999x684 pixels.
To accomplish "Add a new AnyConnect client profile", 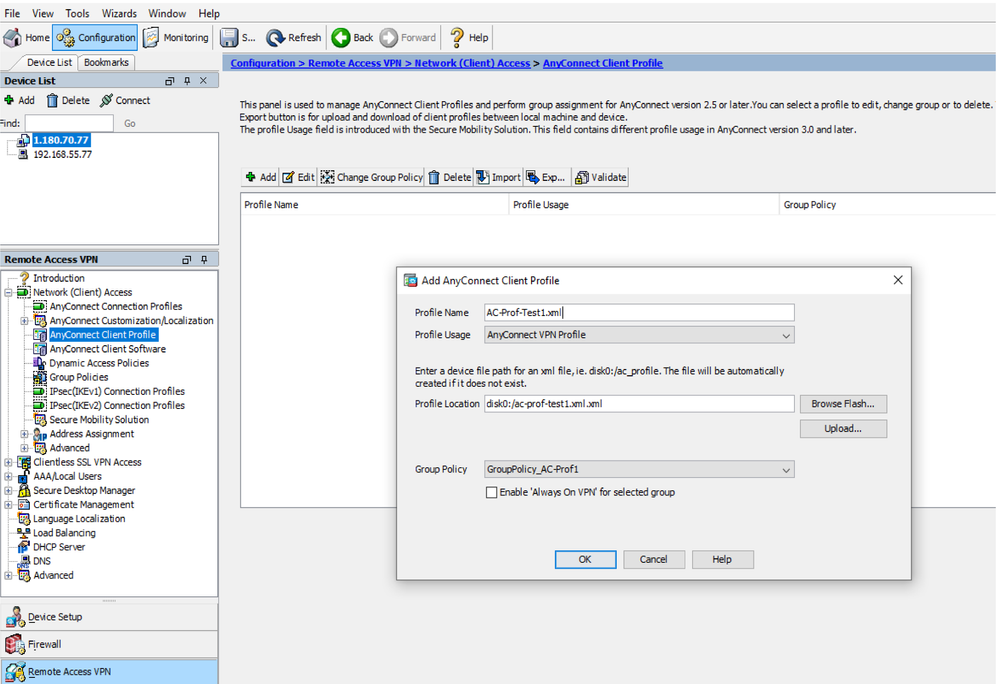I will pyautogui.click(x=261, y=177).
